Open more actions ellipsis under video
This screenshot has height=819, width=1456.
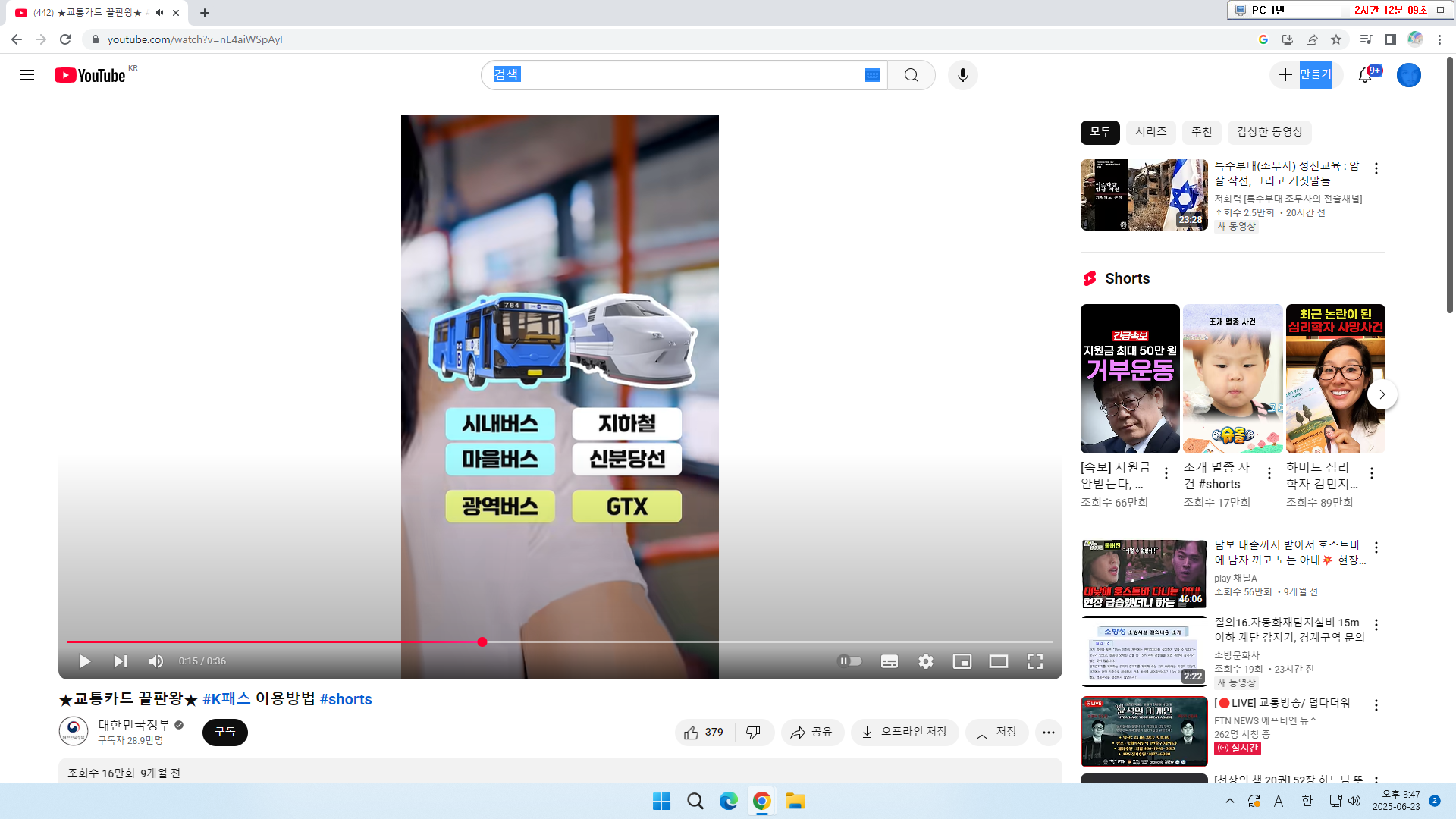coord(1049,732)
